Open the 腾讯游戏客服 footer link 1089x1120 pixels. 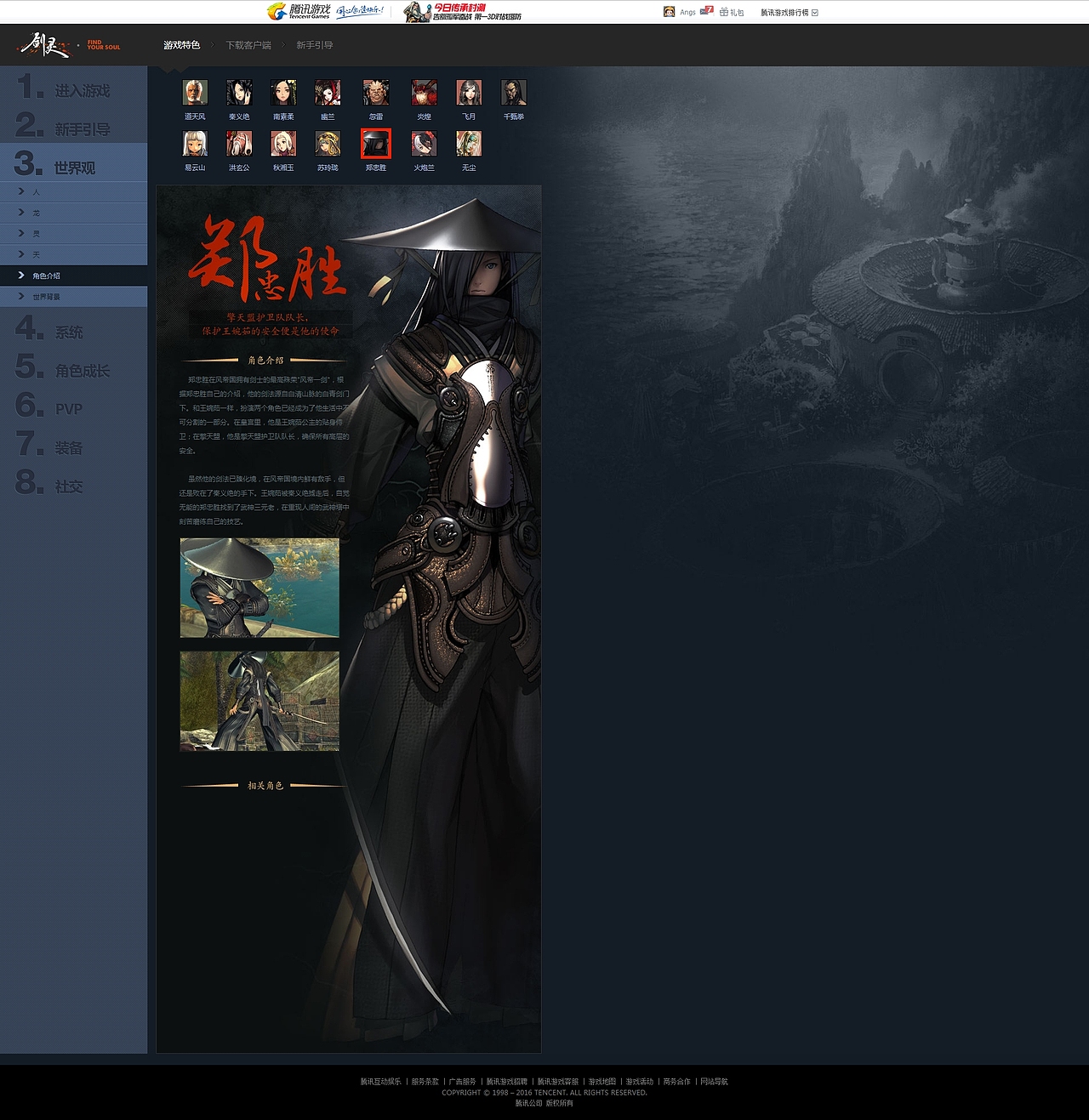(x=558, y=1082)
